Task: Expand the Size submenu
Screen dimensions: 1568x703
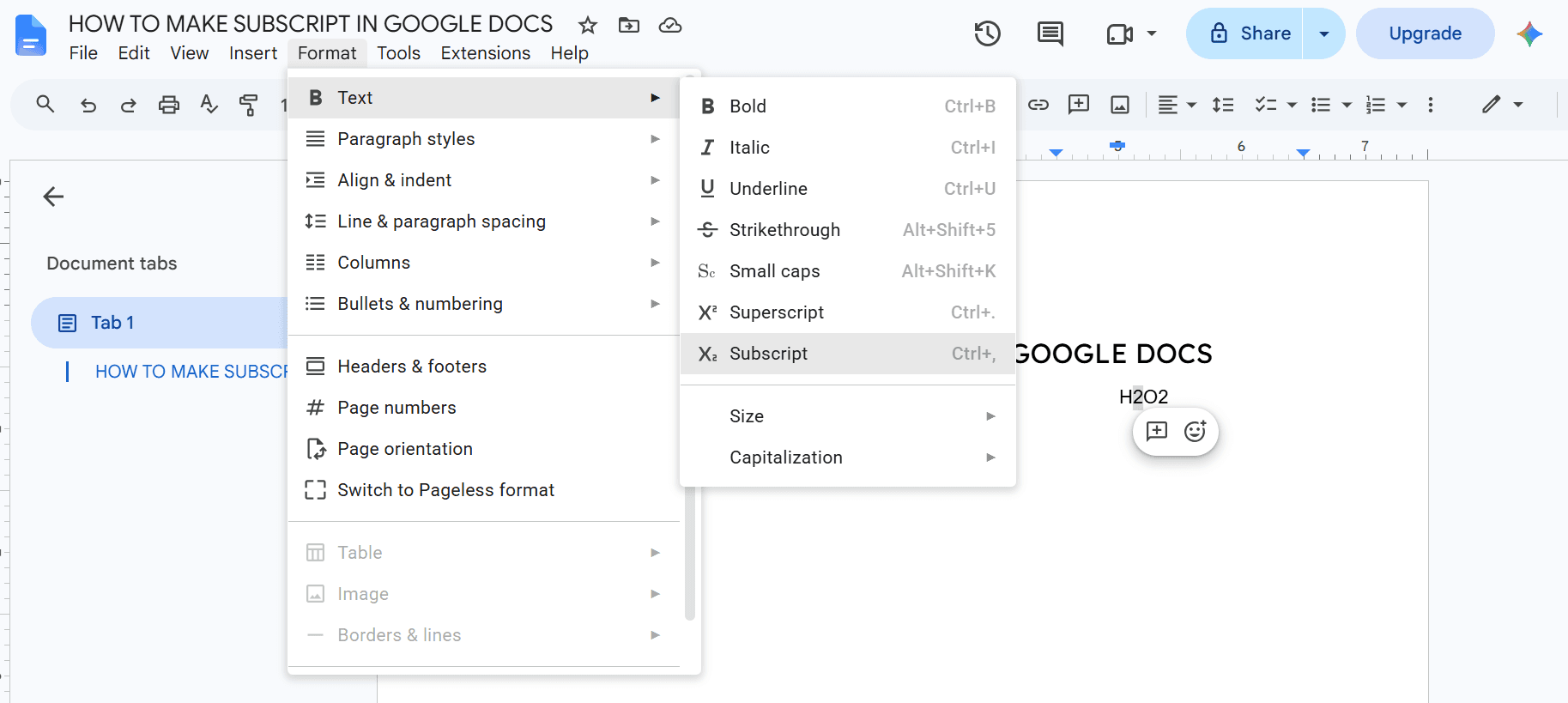Action: (x=848, y=416)
